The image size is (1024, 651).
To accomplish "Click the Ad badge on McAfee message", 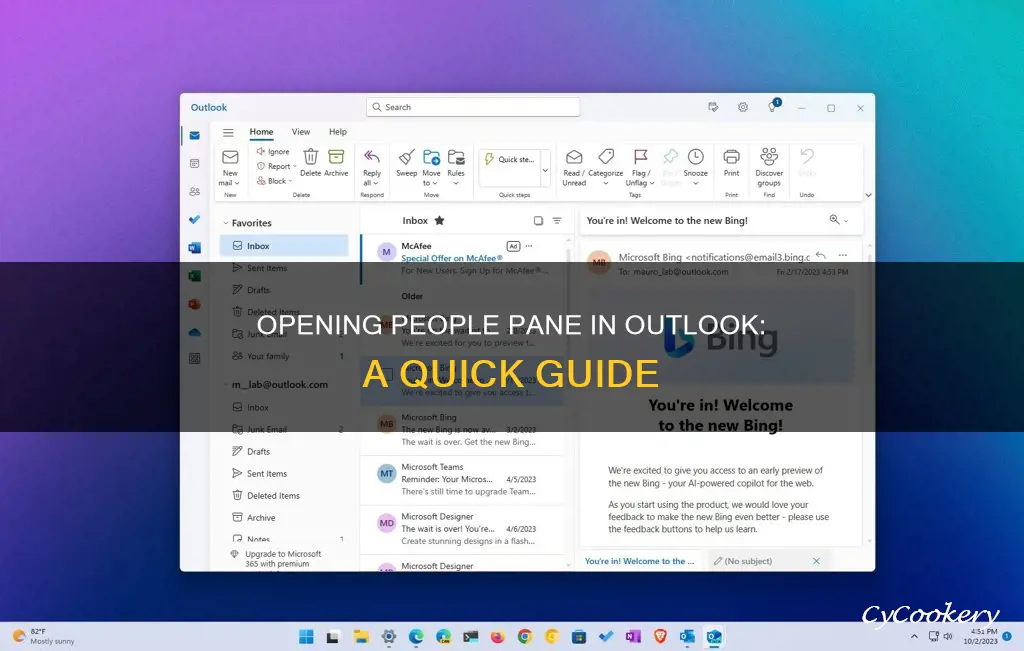I will pos(513,246).
